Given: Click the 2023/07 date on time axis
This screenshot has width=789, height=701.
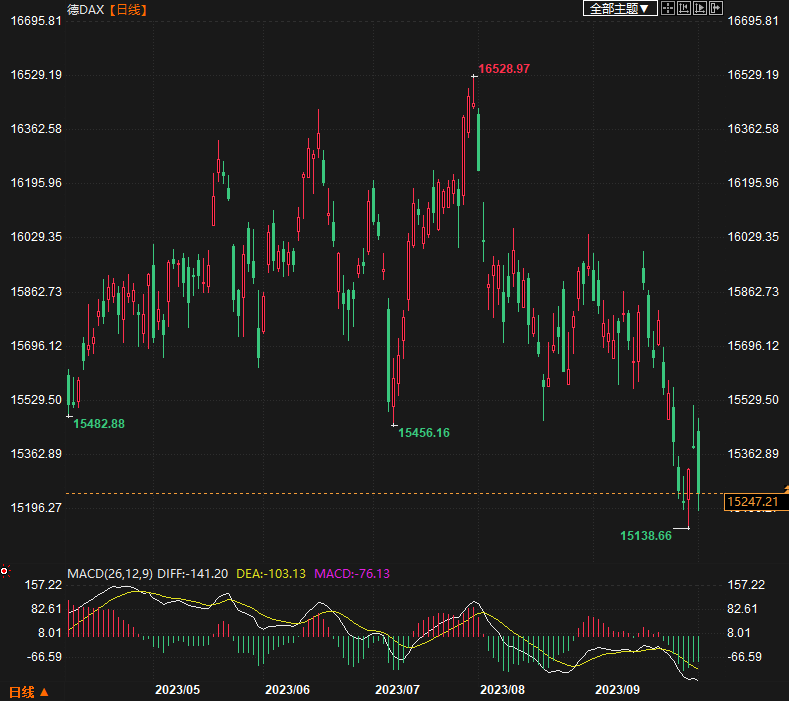Looking at the screenshot, I should 398,690.
